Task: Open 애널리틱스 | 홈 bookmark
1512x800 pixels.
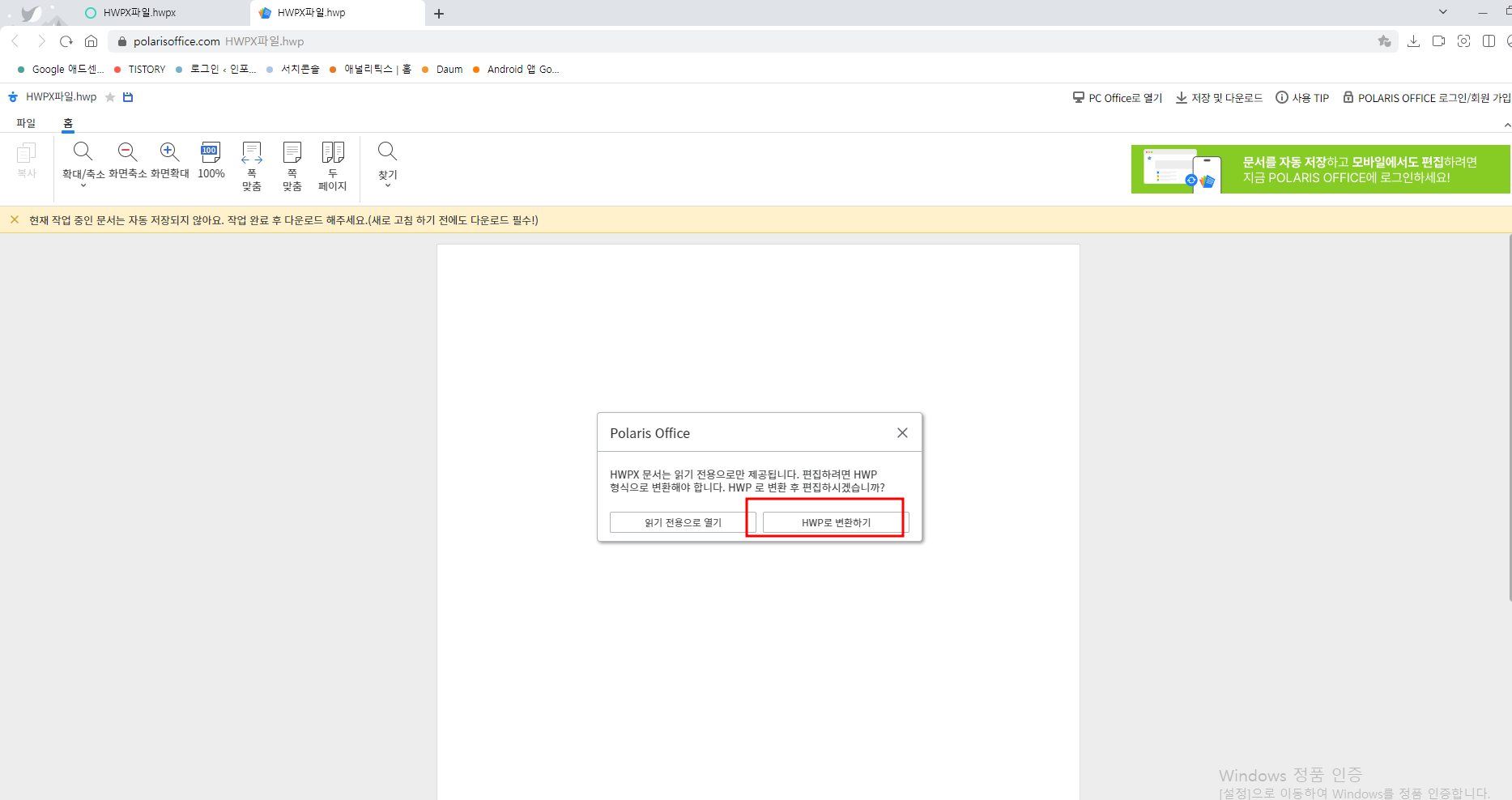Action: (x=370, y=70)
